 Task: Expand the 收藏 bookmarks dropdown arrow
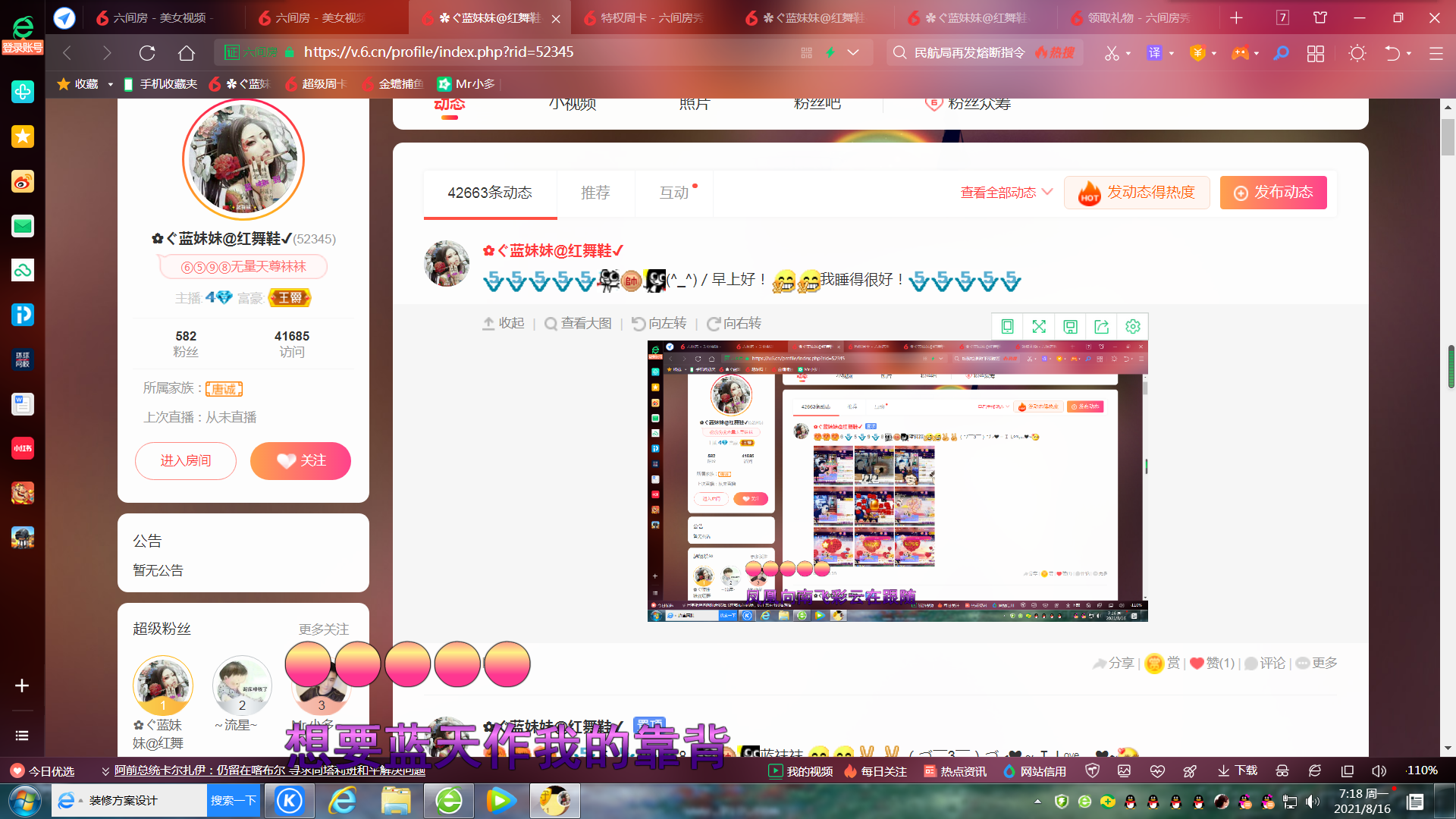coord(111,84)
